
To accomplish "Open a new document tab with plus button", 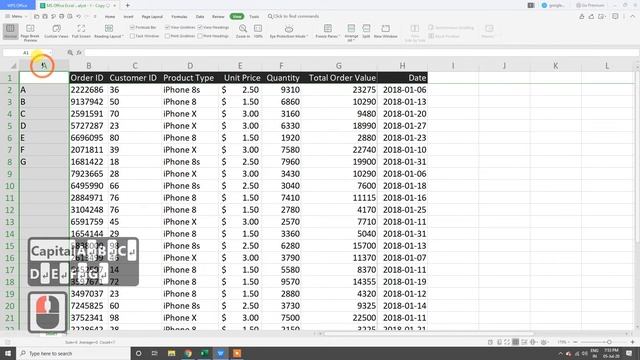I will click(x=127, y=5).
